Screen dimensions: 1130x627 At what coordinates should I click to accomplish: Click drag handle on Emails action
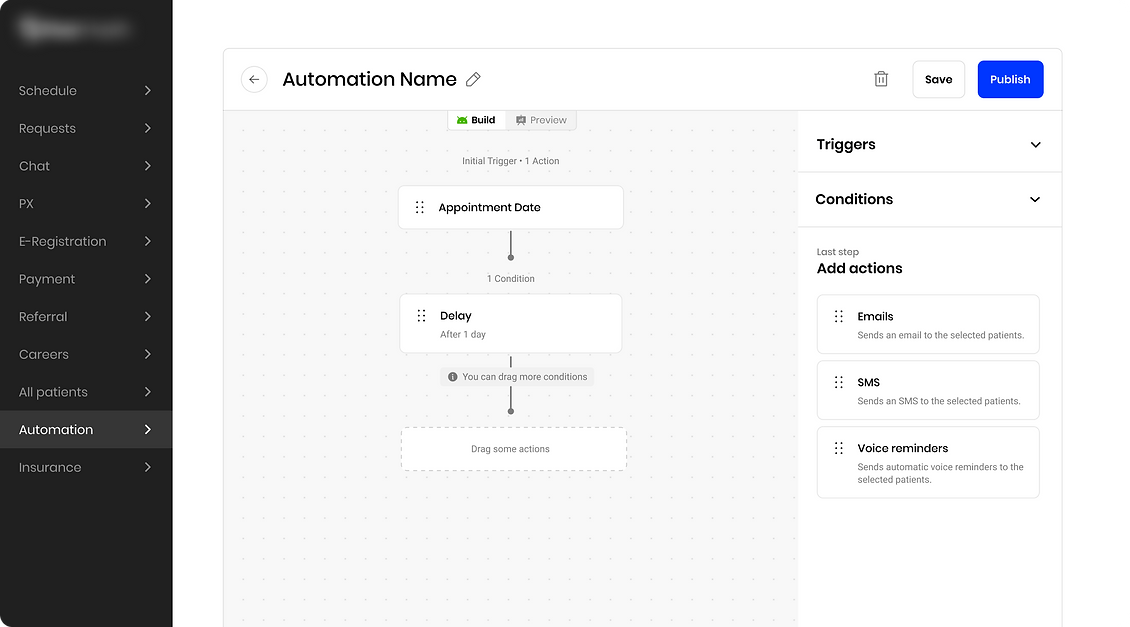(839, 317)
